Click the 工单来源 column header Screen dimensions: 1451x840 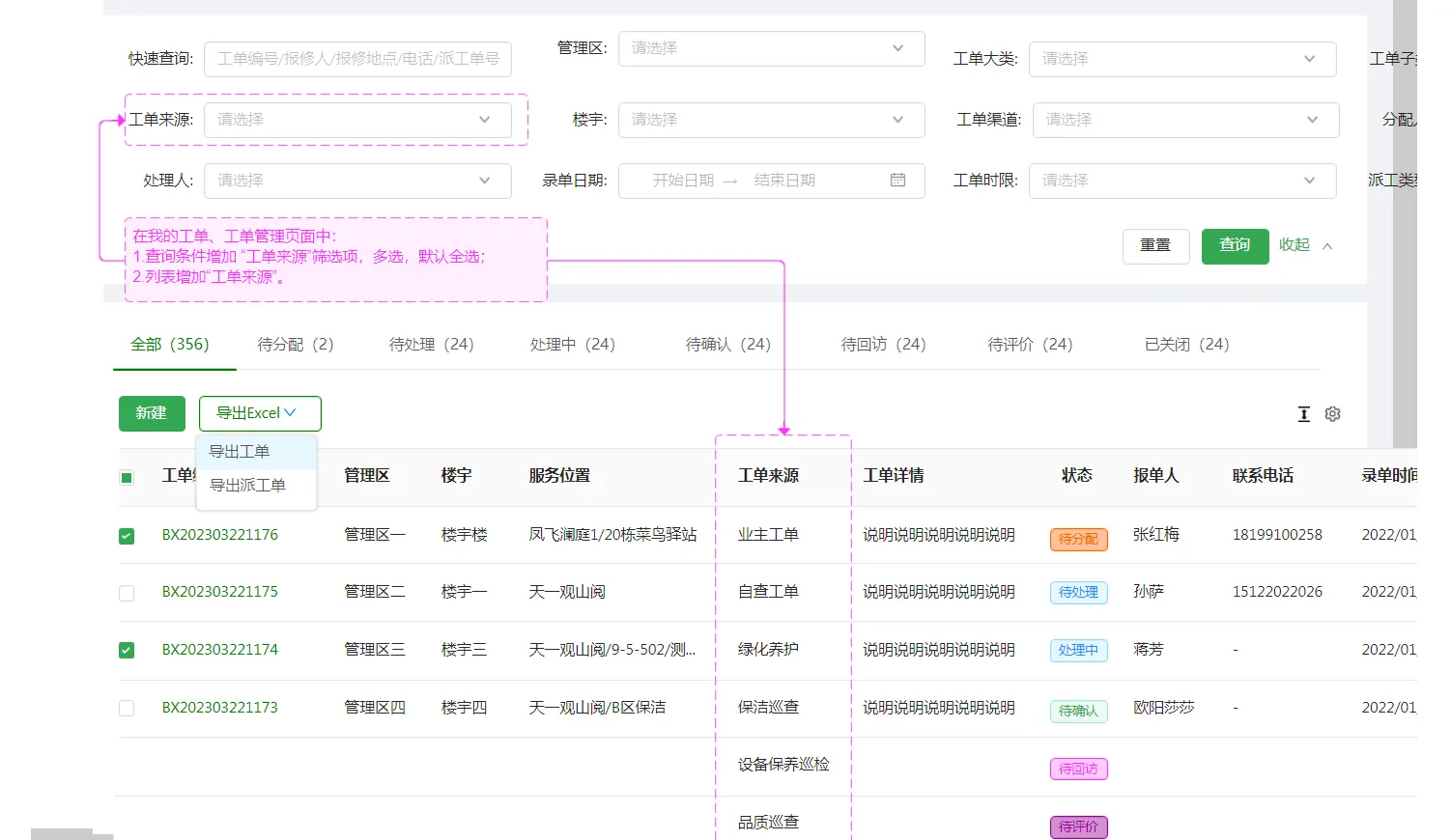[769, 476]
